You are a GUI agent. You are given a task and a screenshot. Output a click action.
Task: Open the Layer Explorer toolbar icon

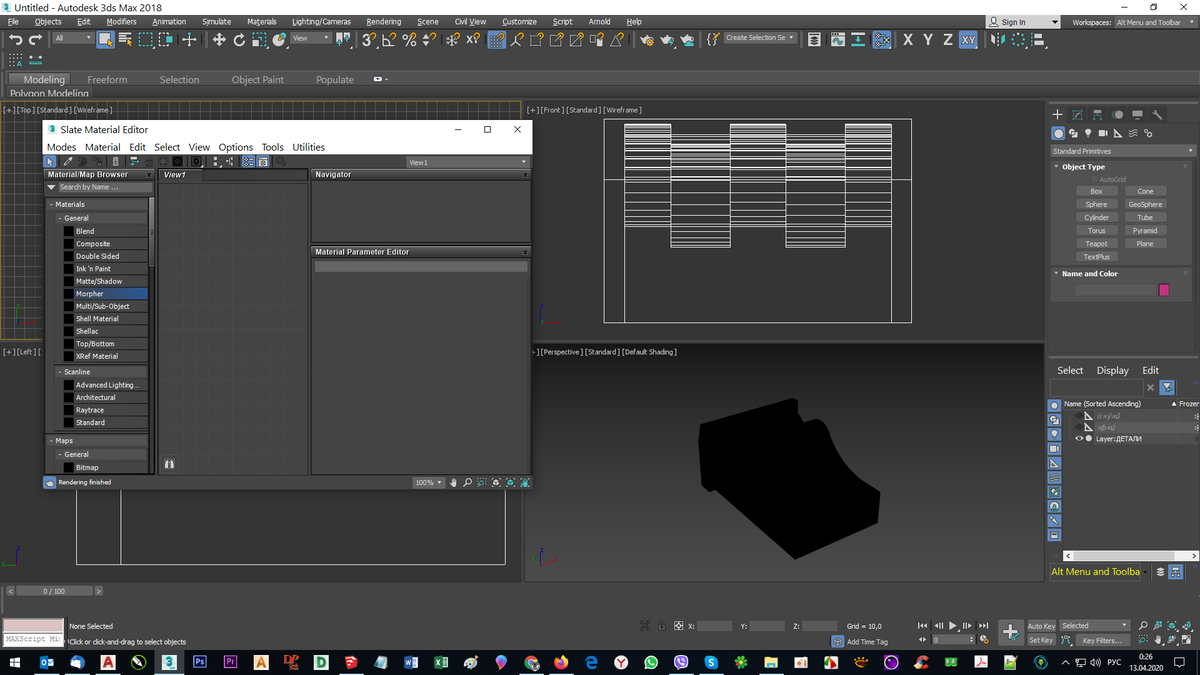pyautogui.click(x=814, y=39)
